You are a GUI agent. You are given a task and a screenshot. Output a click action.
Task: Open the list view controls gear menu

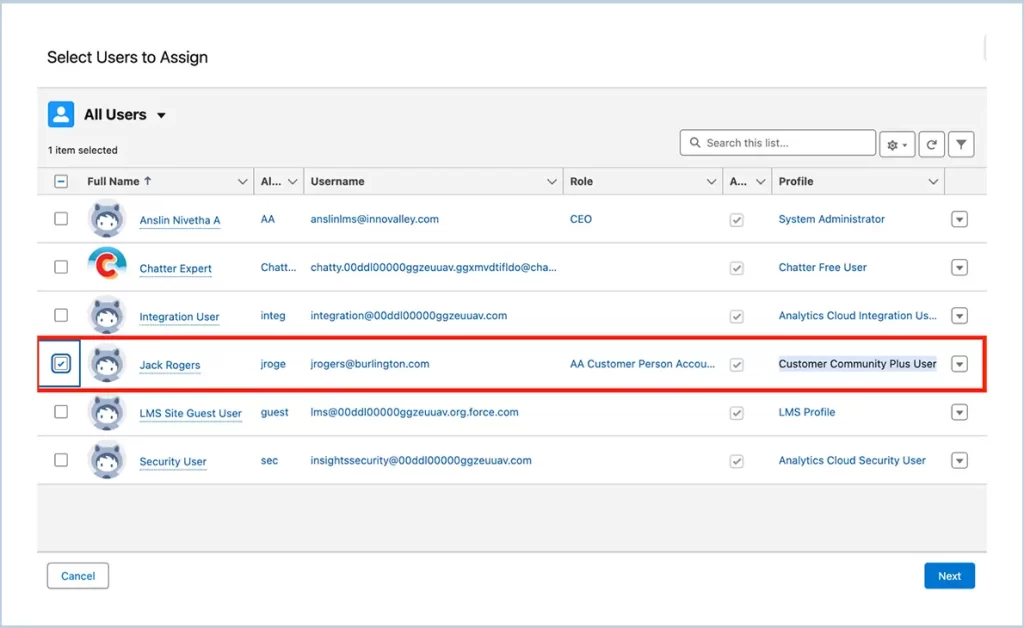(897, 144)
